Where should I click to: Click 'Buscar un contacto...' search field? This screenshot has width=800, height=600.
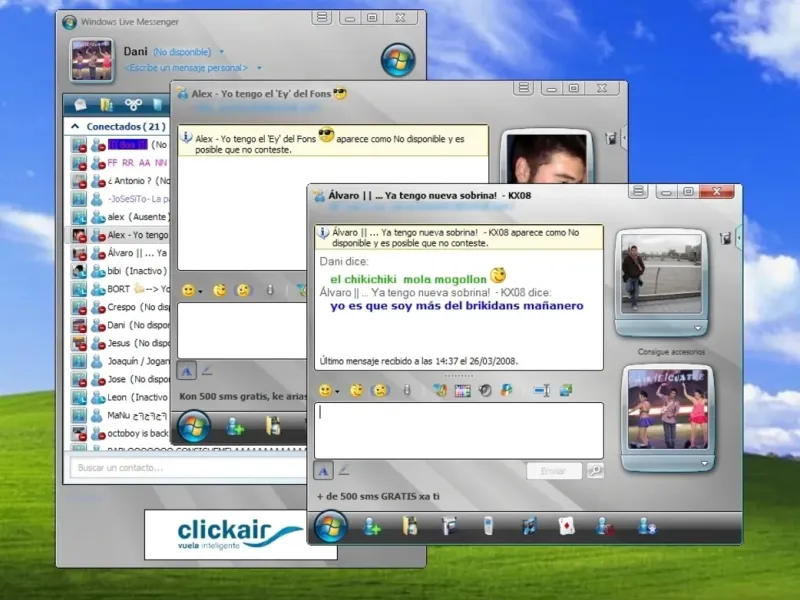[x=187, y=468]
